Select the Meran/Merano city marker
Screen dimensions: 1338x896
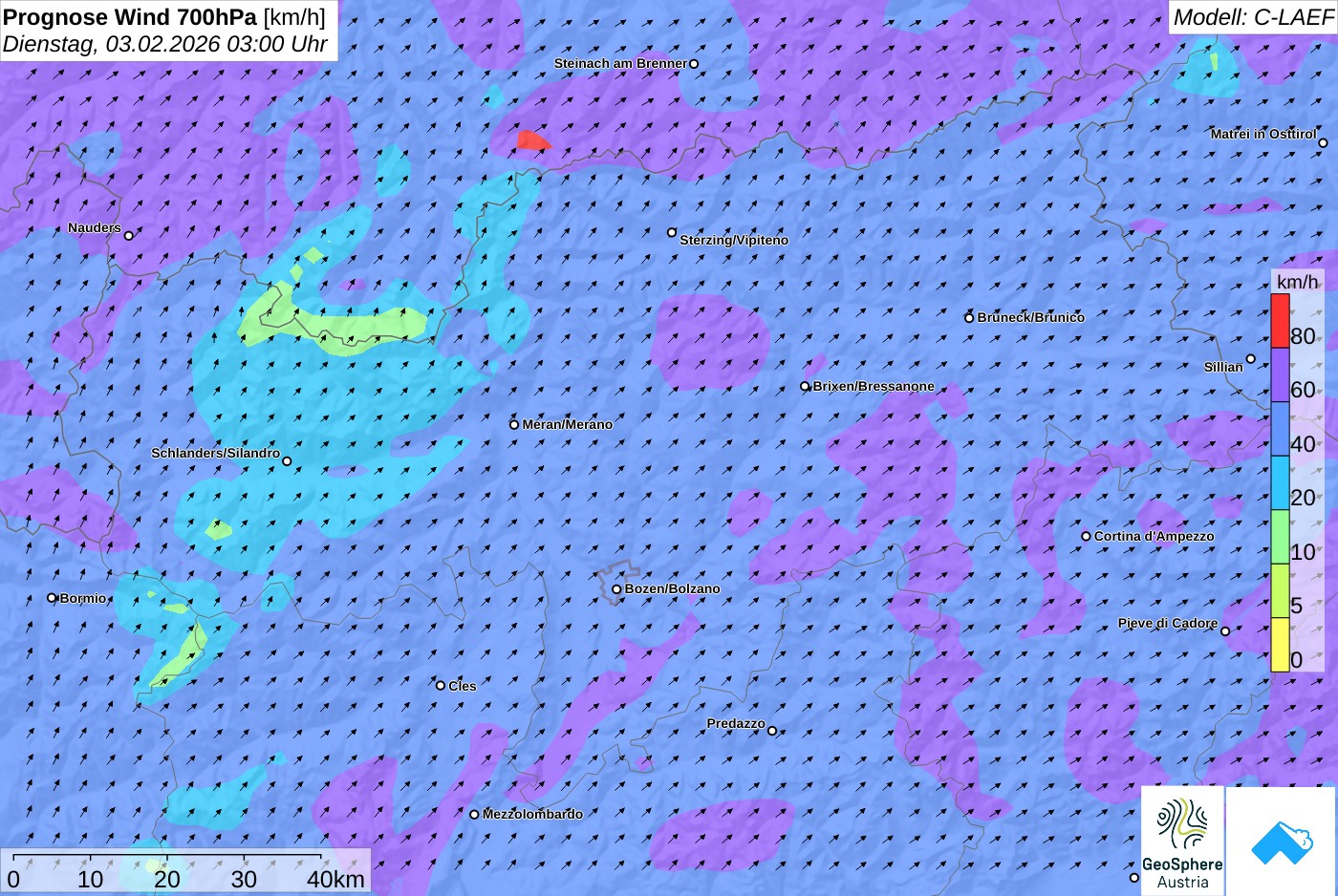coord(514,424)
